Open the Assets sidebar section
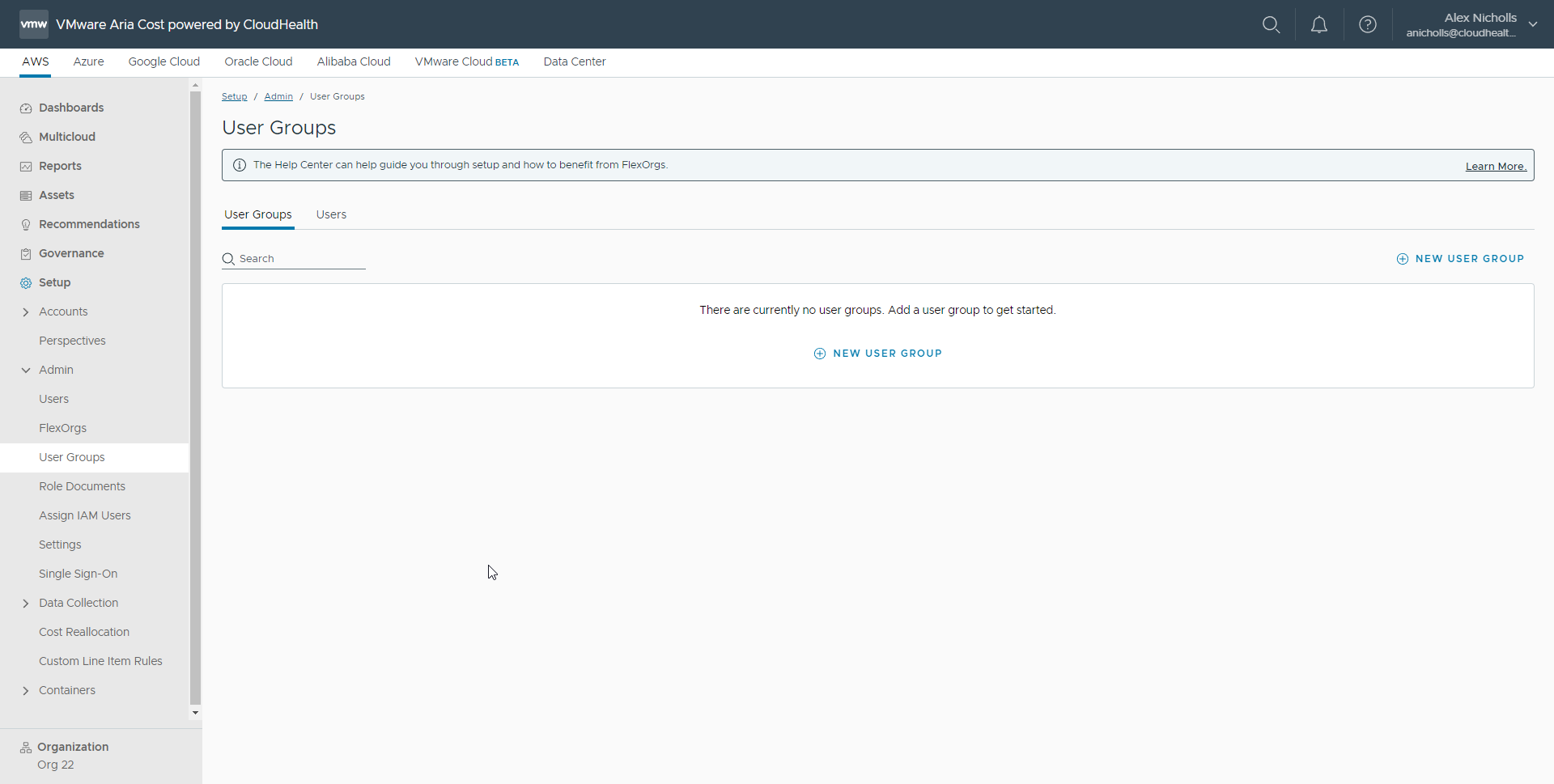 57,195
